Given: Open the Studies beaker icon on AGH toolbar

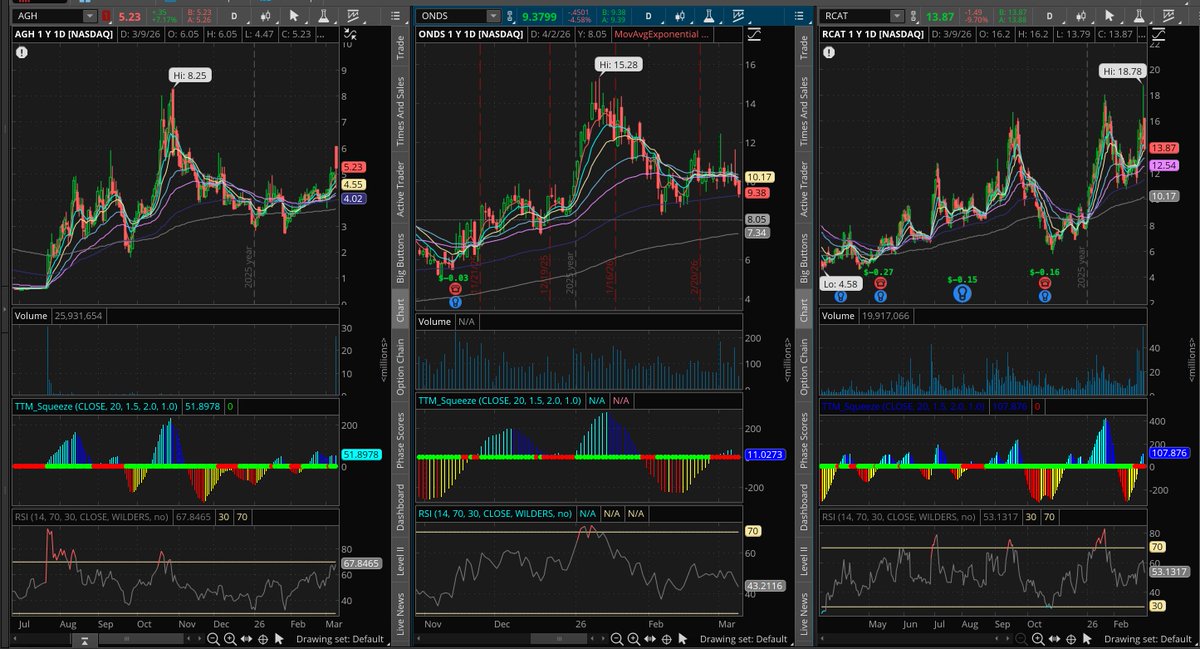Looking at the screenshot, I should (325, 14).
